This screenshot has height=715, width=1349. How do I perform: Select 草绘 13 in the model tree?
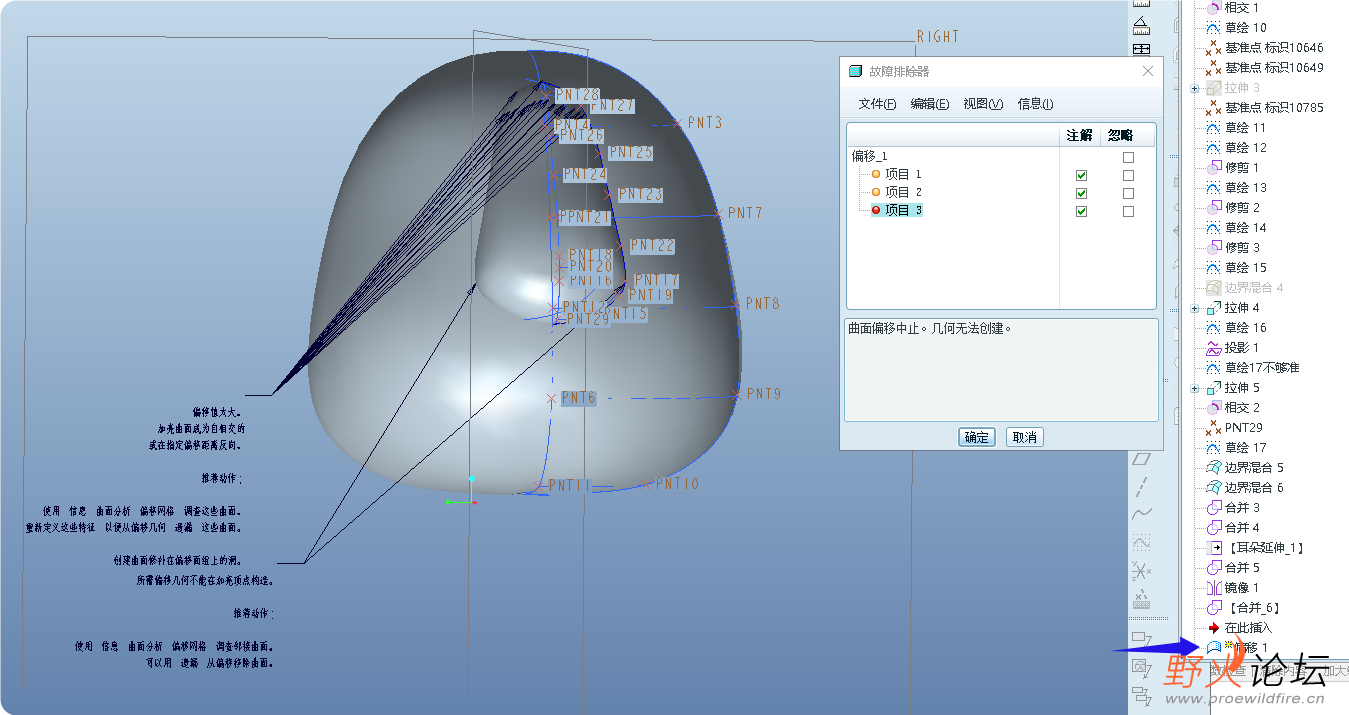pos(1245,188)
